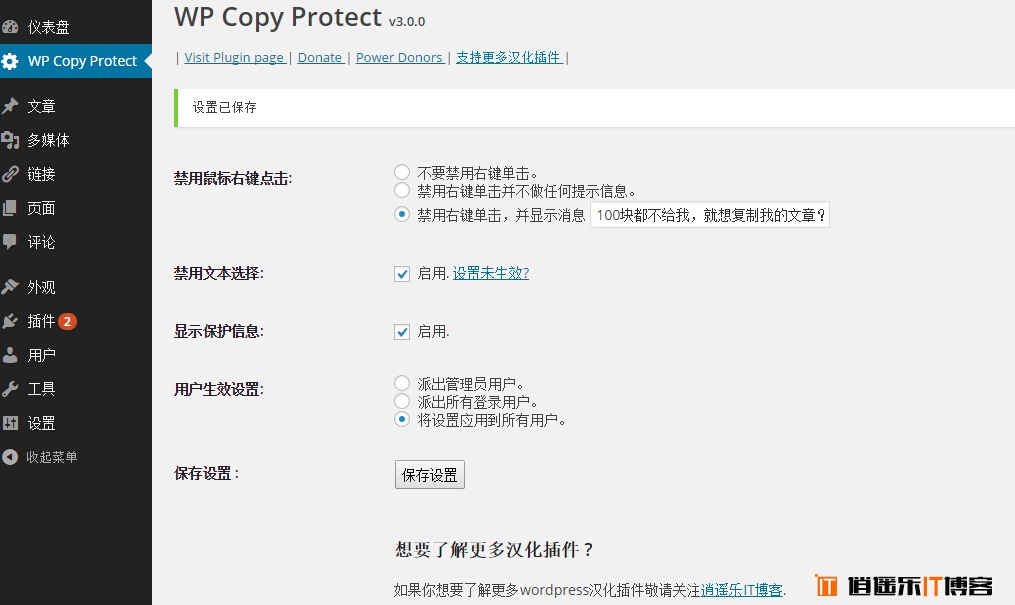Click the chain link icon beside 链接
Screen dimensions: 1015x605
[10, 173]
